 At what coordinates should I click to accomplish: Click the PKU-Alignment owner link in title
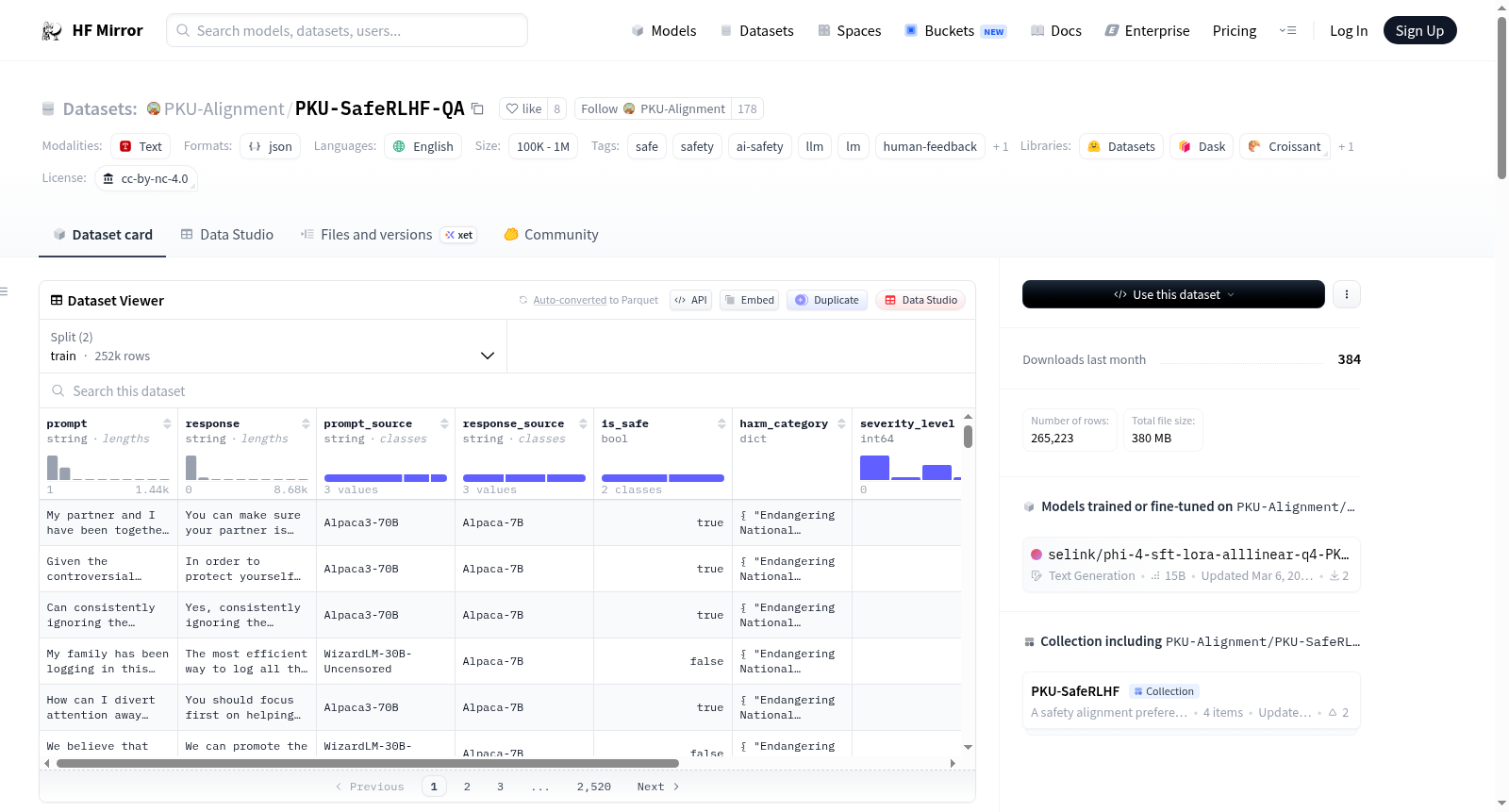[x=224, y=108]
